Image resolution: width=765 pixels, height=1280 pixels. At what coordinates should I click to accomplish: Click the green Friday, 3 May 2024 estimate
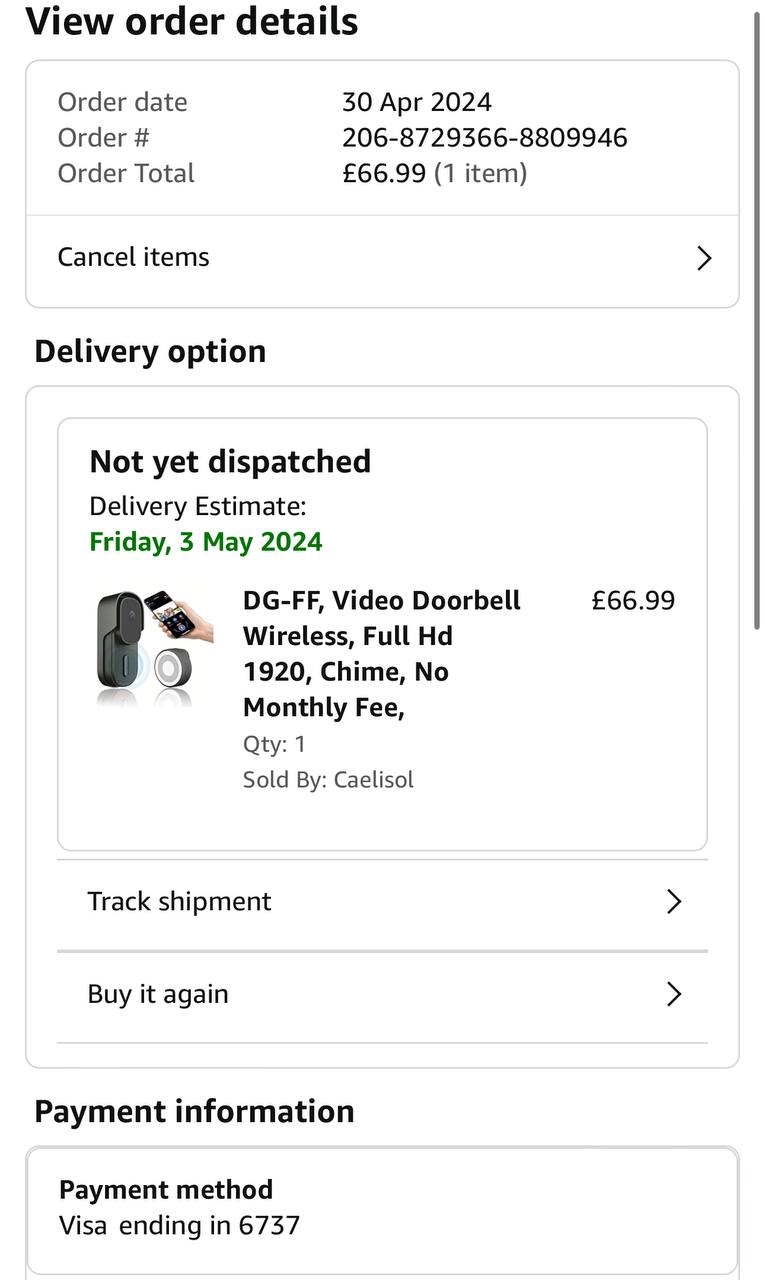[x=206, y=542]
